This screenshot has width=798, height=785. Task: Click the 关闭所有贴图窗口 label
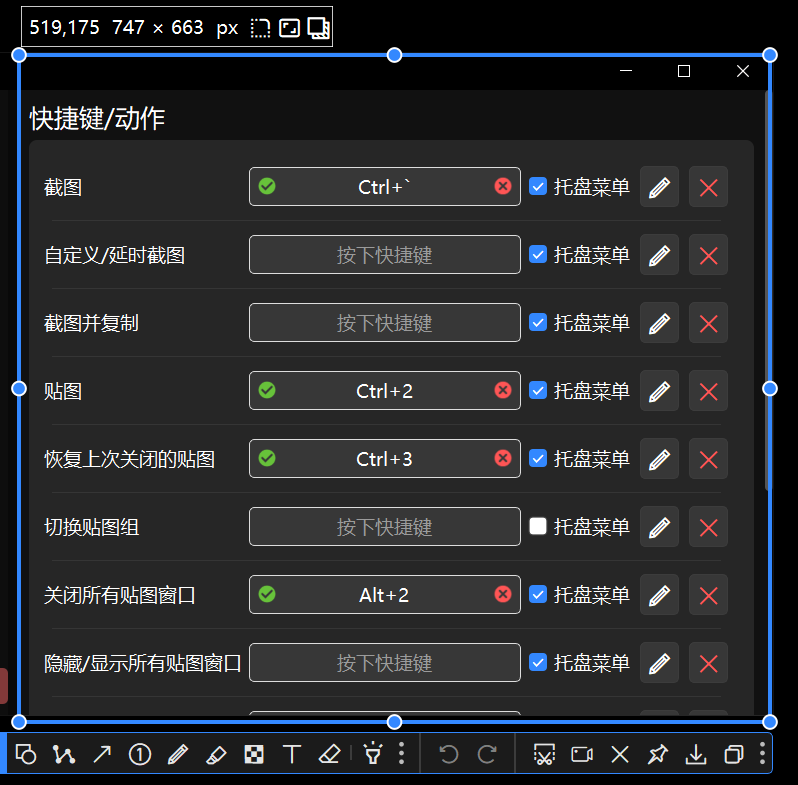point(120,595)
